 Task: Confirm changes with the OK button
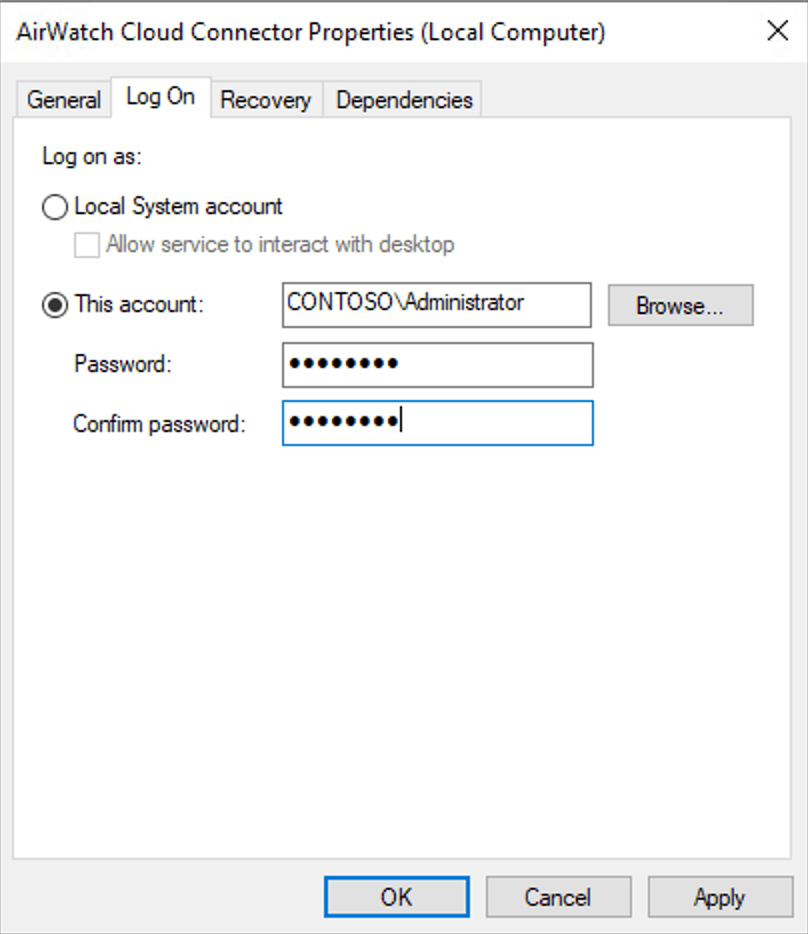click(396, 897)
